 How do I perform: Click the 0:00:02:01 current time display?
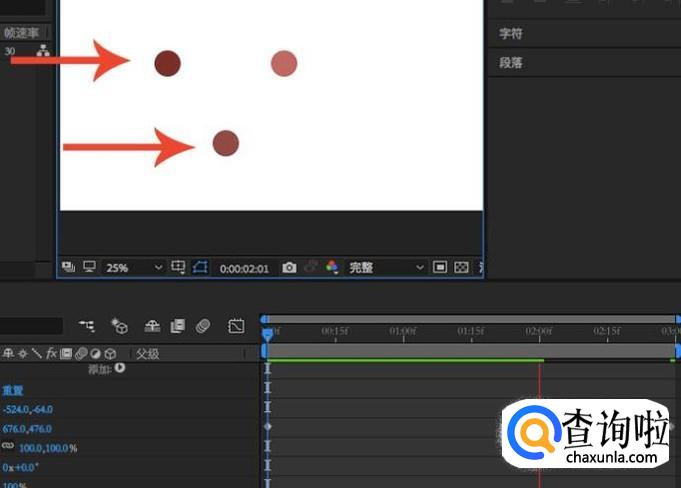(244, 269)
